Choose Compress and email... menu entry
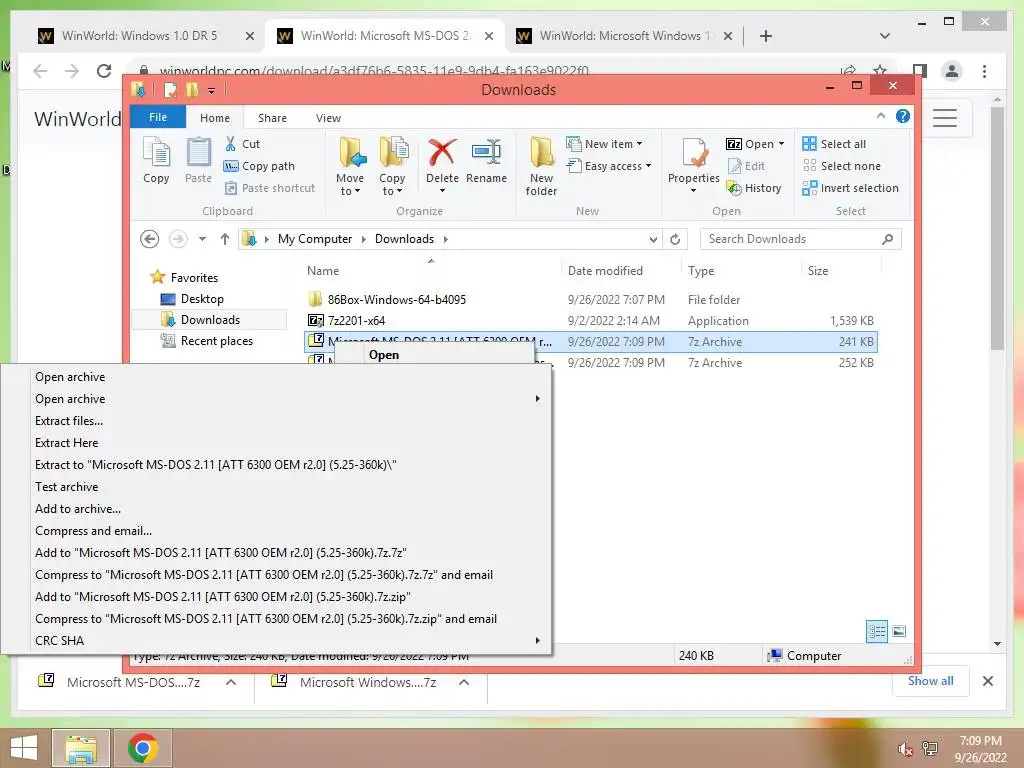Viewport: 1024px width, 768px height. (x=93, y=531)
